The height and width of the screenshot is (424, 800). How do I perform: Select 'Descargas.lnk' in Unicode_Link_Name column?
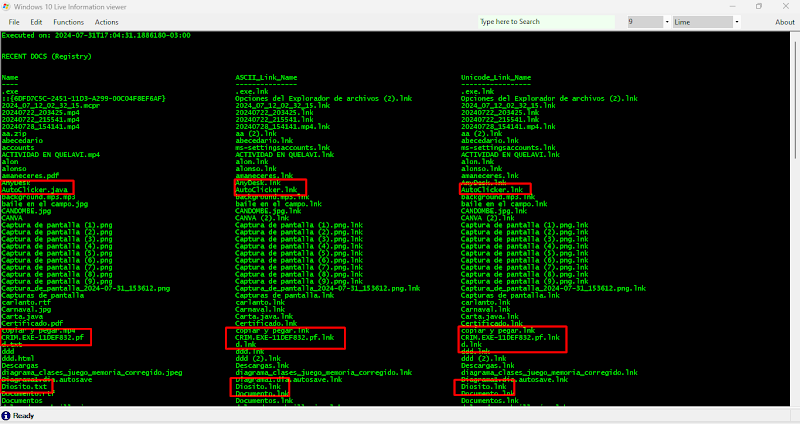(488, 365)
